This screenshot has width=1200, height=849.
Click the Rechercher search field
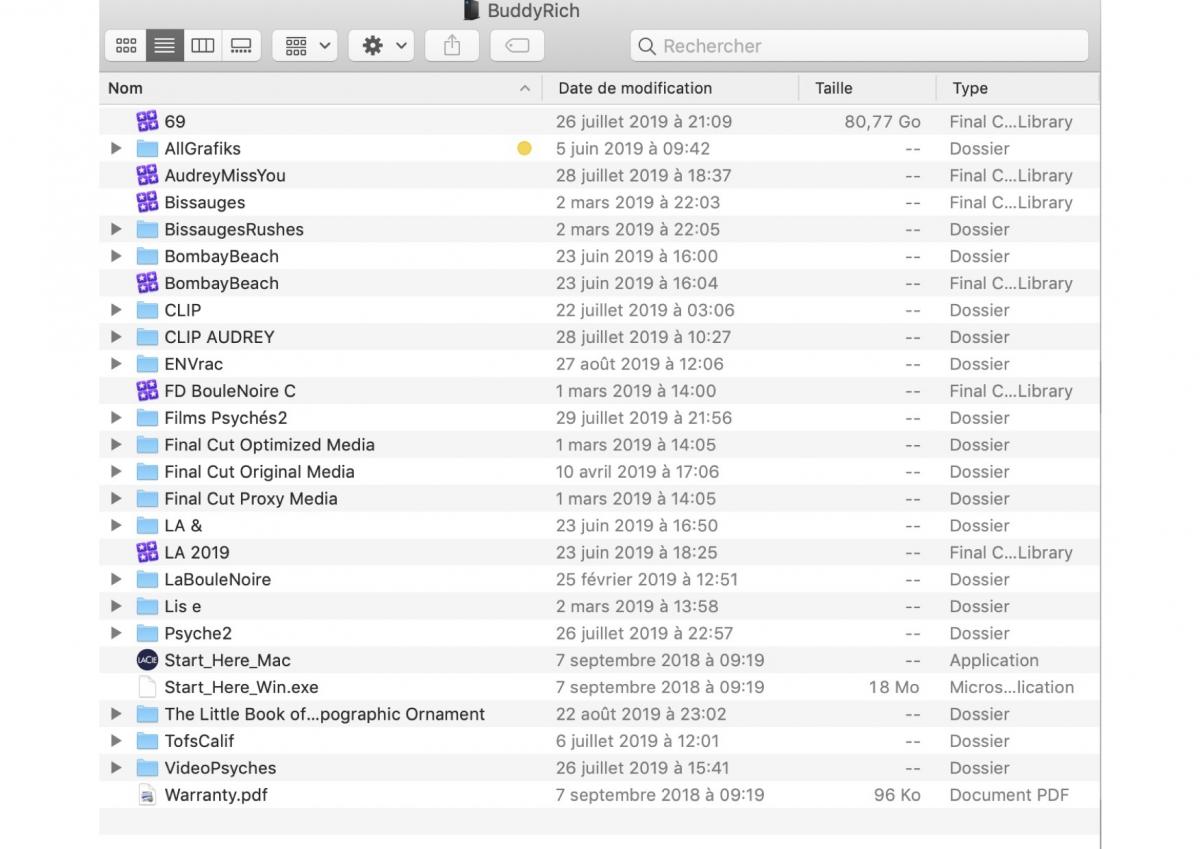click(x=859, y=46)
